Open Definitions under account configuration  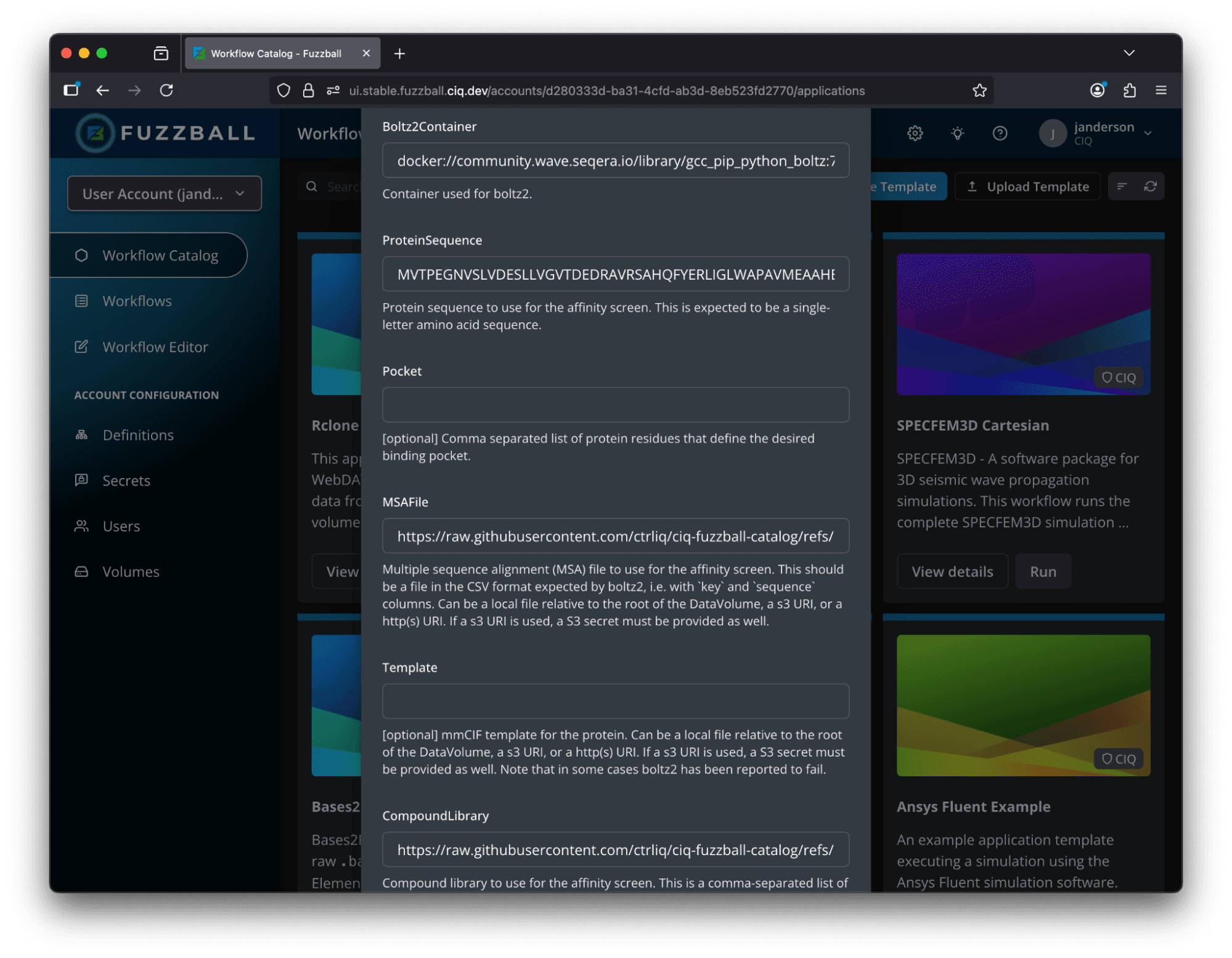pyautogui.click(x=138, y=435)
